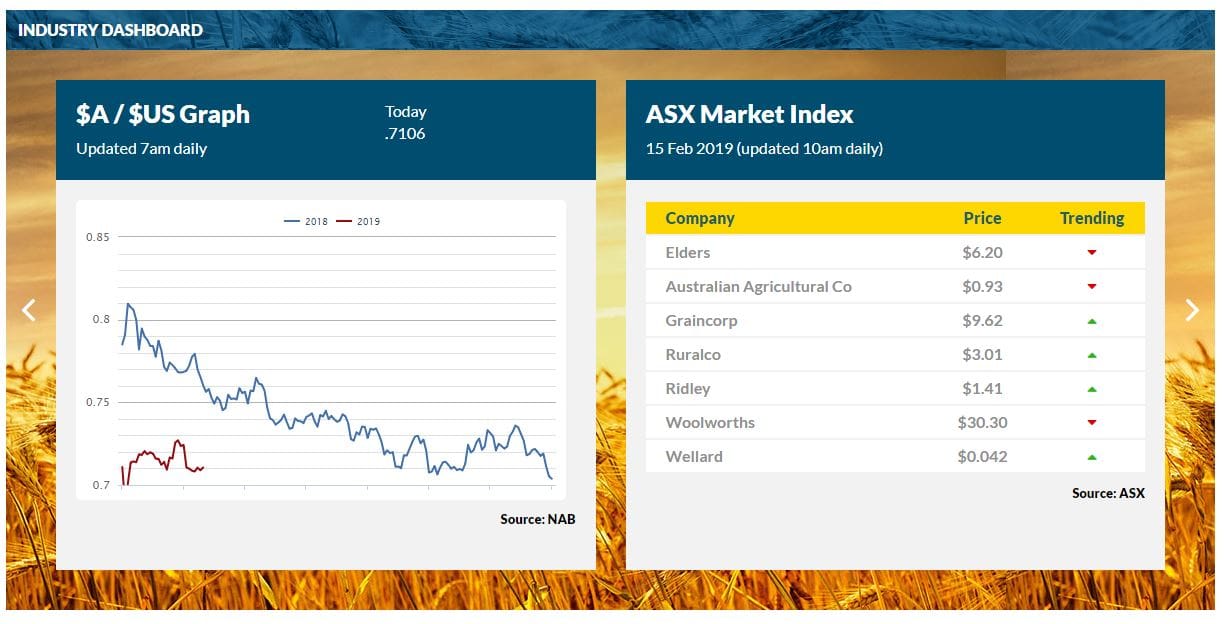Sort table by Company column header
Viewport: 1224px width, 624px height.
coord(700,218)
